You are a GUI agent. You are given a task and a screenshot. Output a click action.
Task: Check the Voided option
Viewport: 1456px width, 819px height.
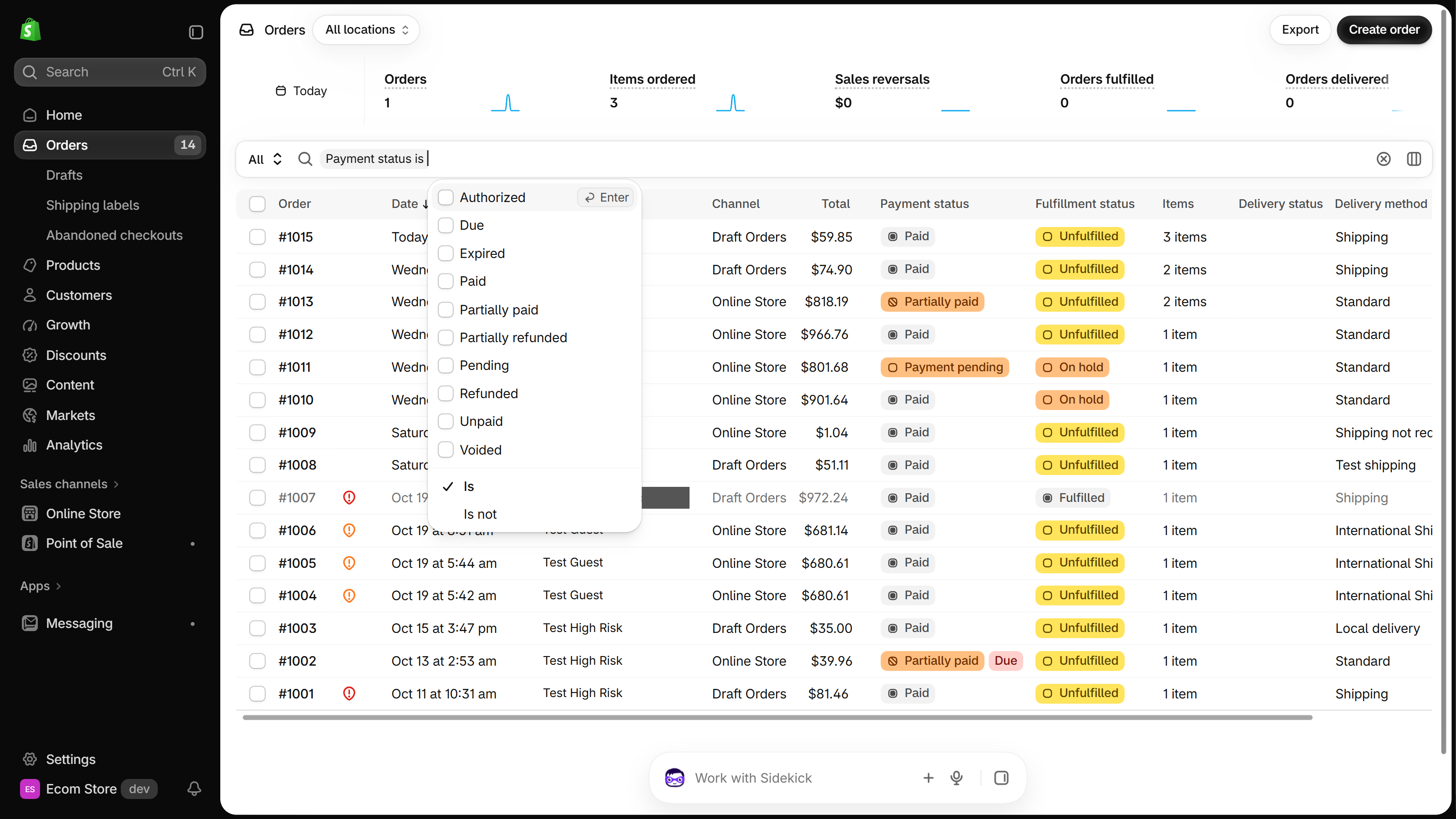pos(446,450)
